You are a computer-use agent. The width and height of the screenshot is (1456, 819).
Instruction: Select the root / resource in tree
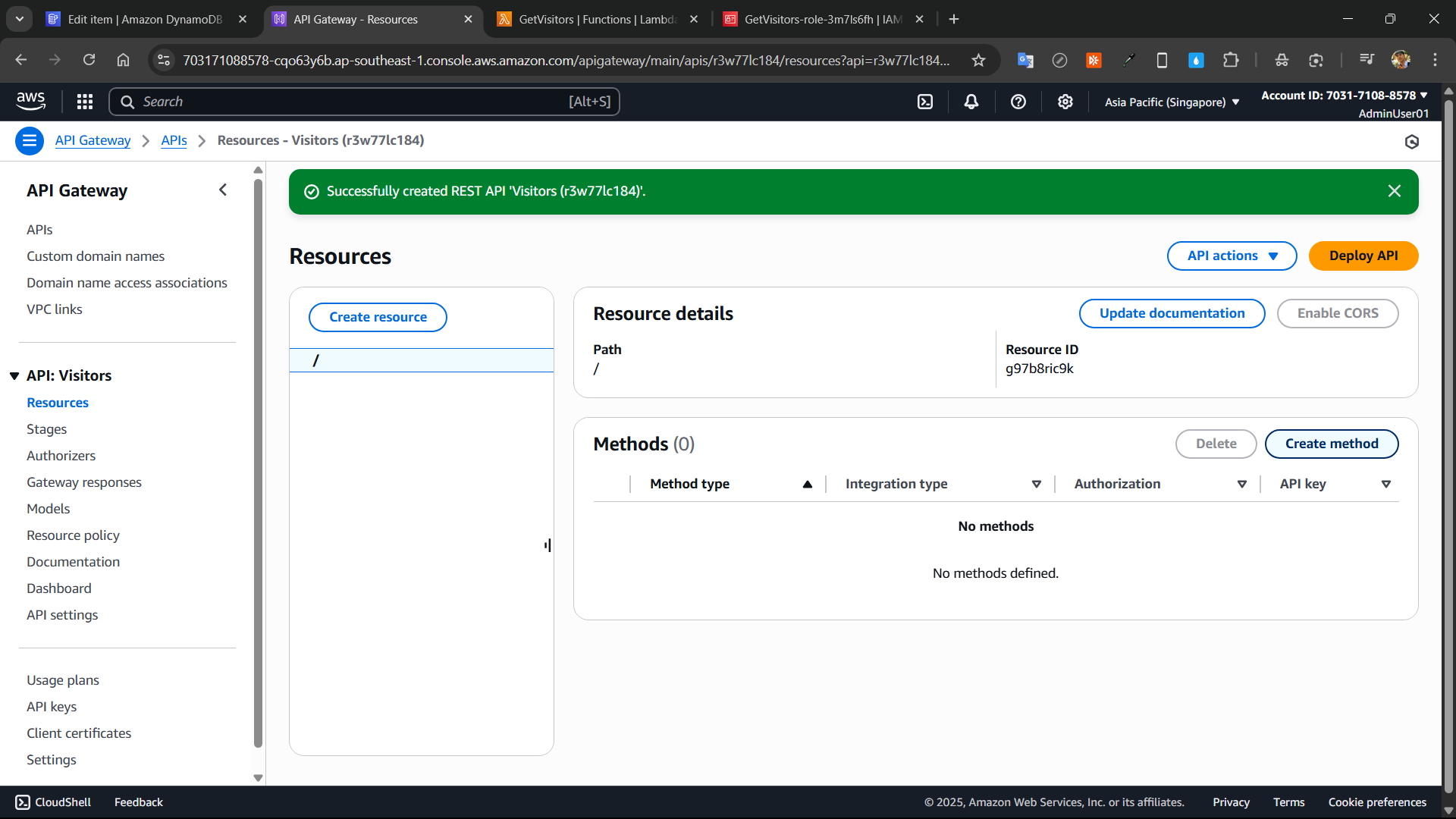click(x=422, y=360)
